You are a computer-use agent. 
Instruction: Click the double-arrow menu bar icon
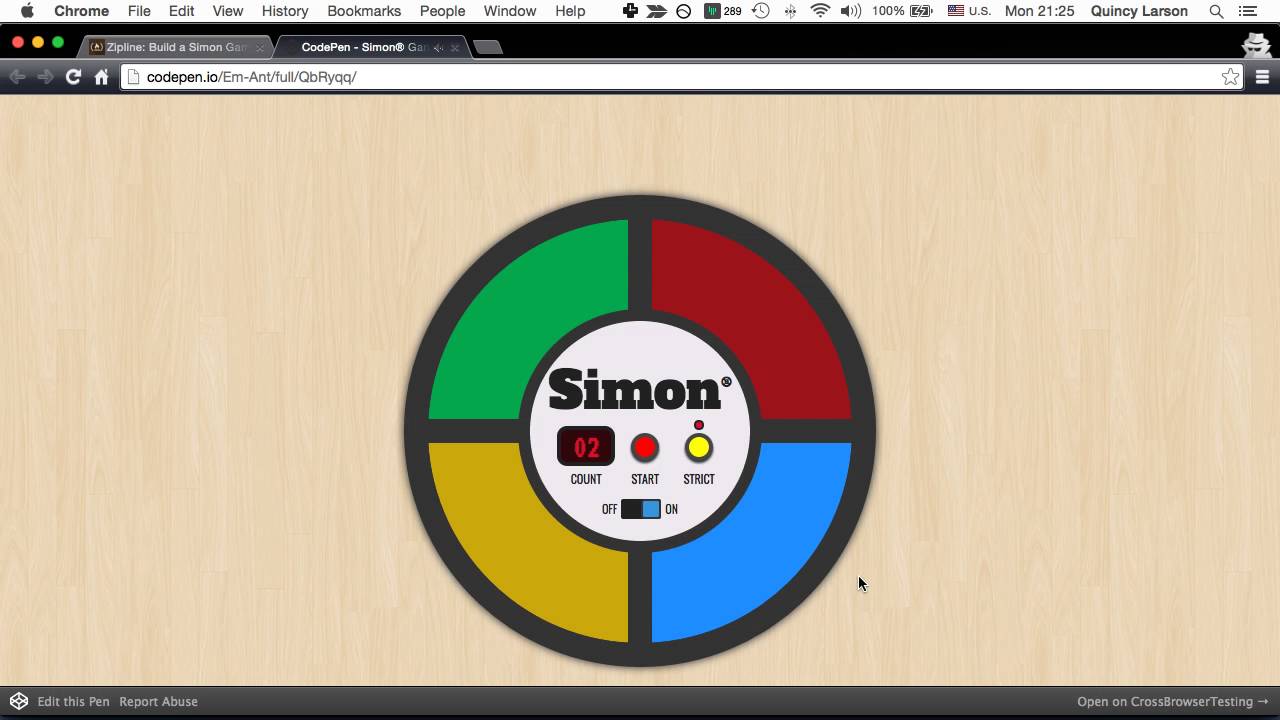[656, 11]
